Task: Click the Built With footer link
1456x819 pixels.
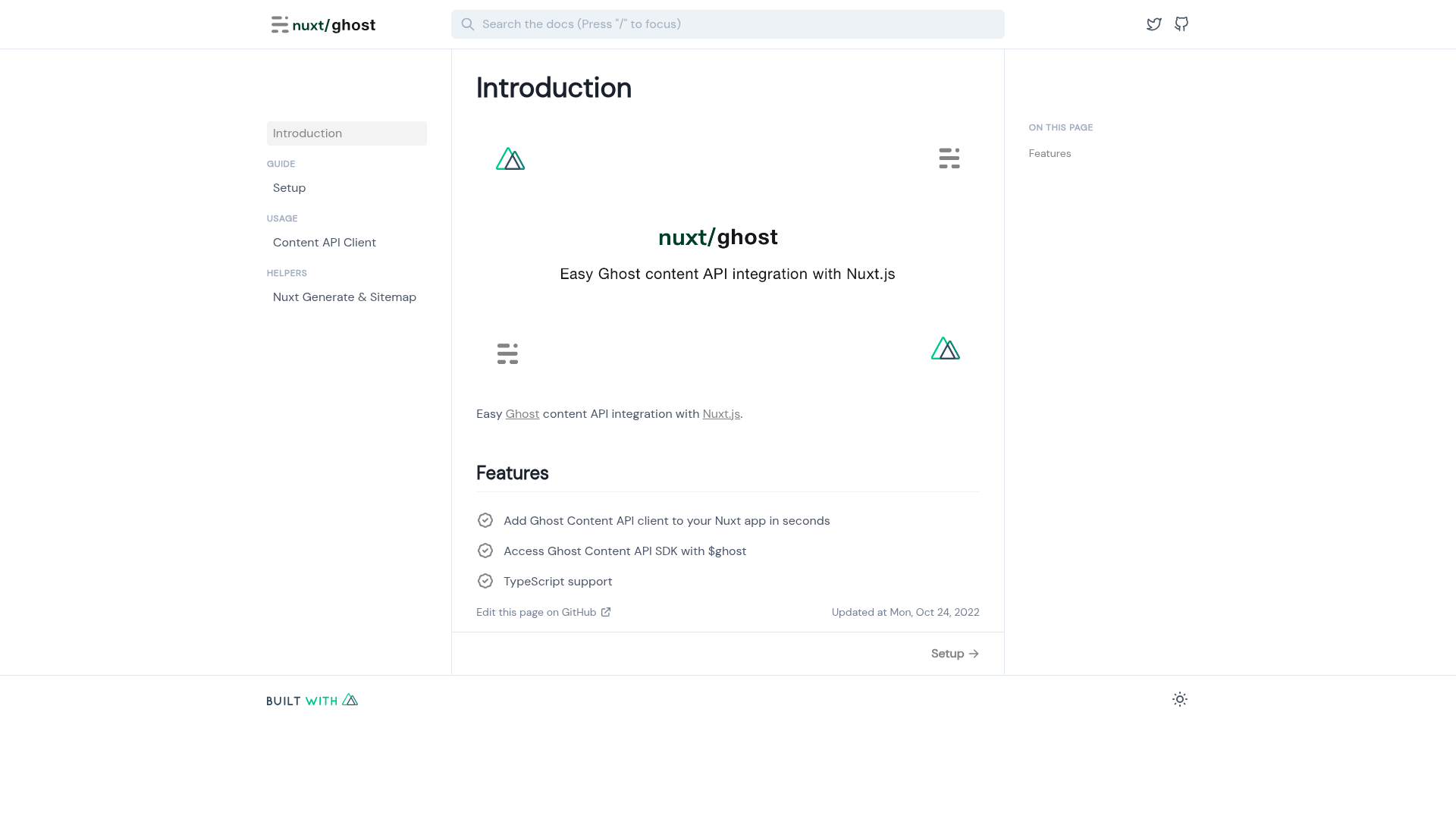Action: point(312,700)
